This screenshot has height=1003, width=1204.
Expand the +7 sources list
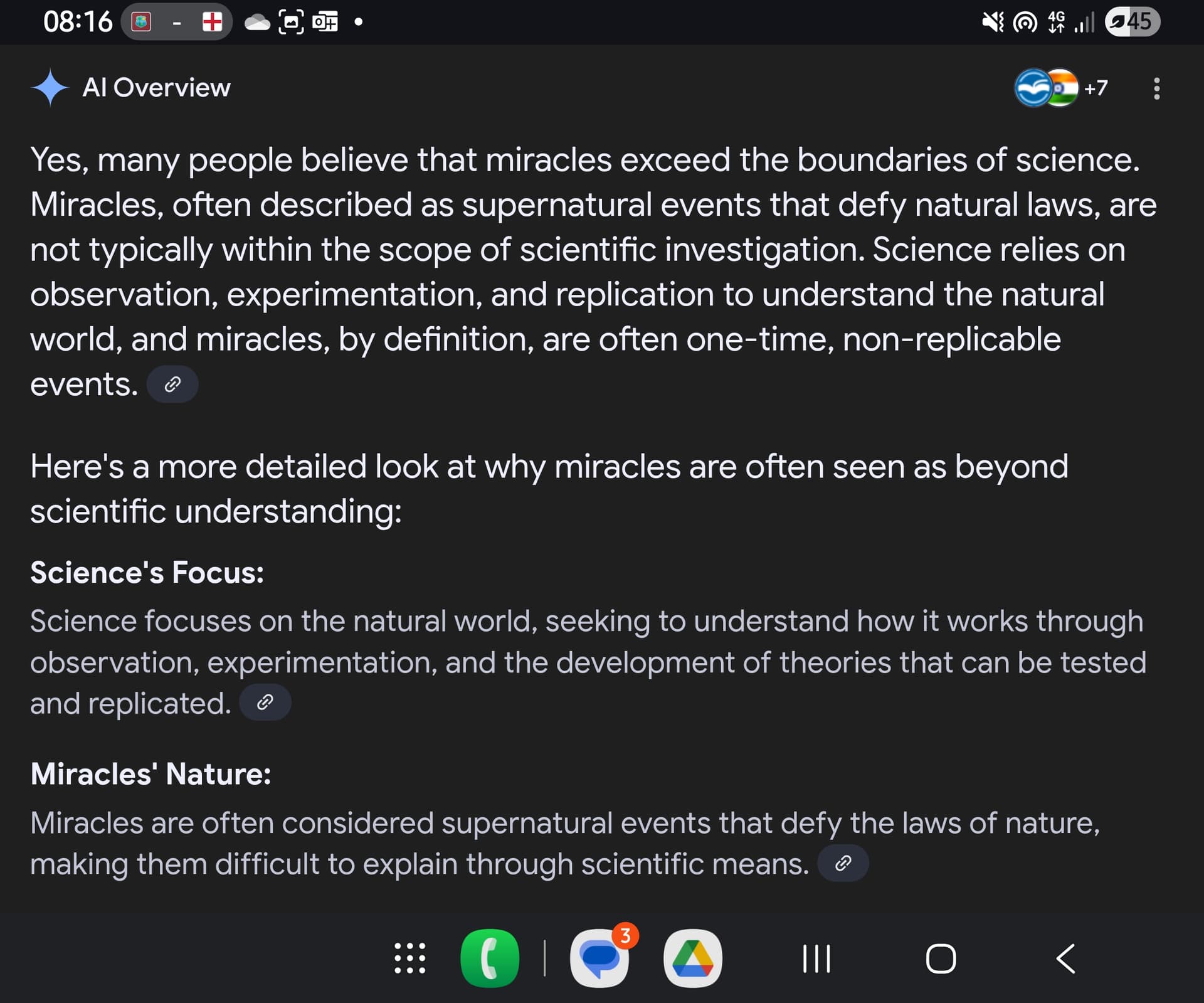(1096, 88)
